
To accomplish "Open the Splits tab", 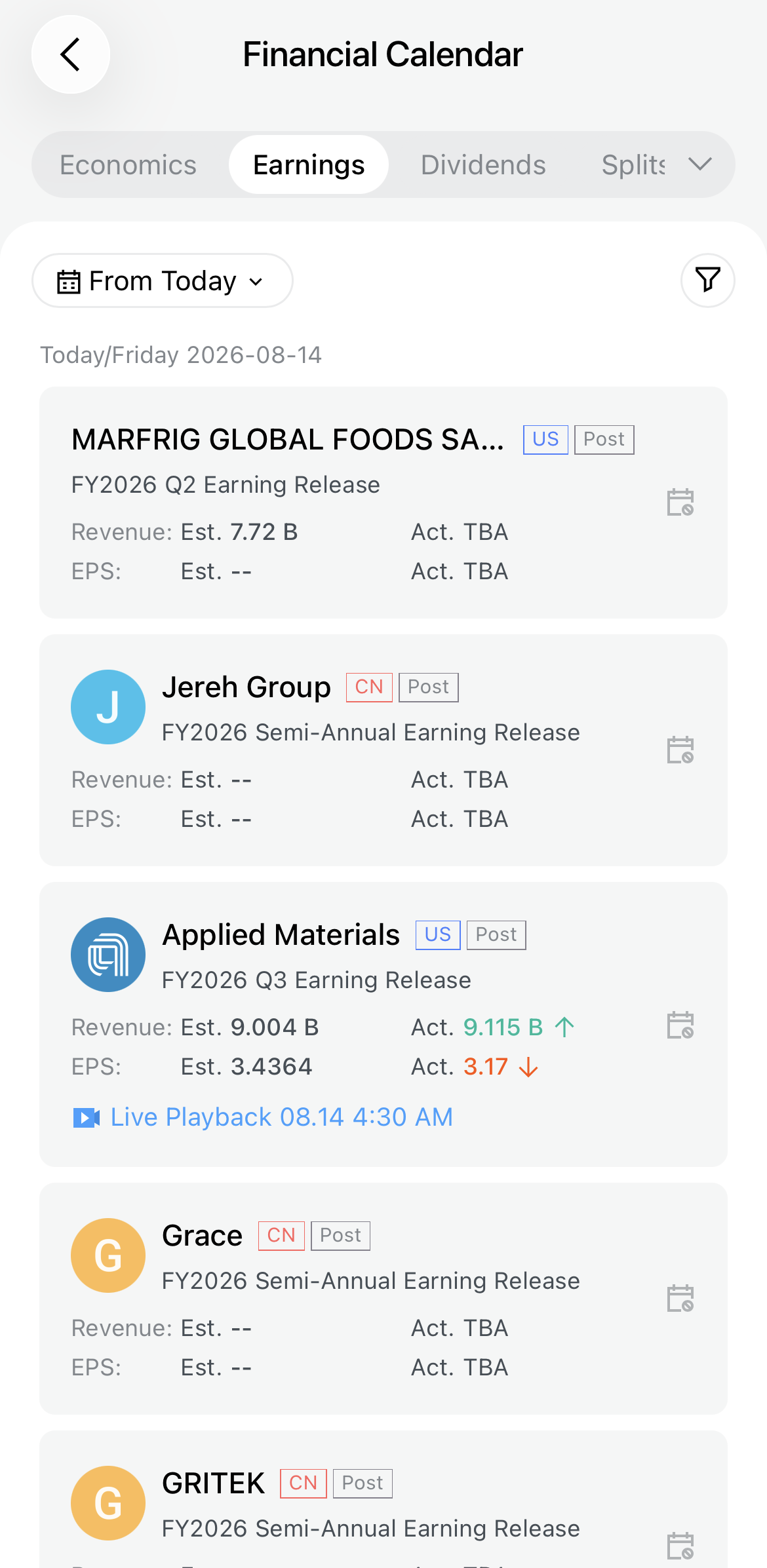I will point(633,165).
